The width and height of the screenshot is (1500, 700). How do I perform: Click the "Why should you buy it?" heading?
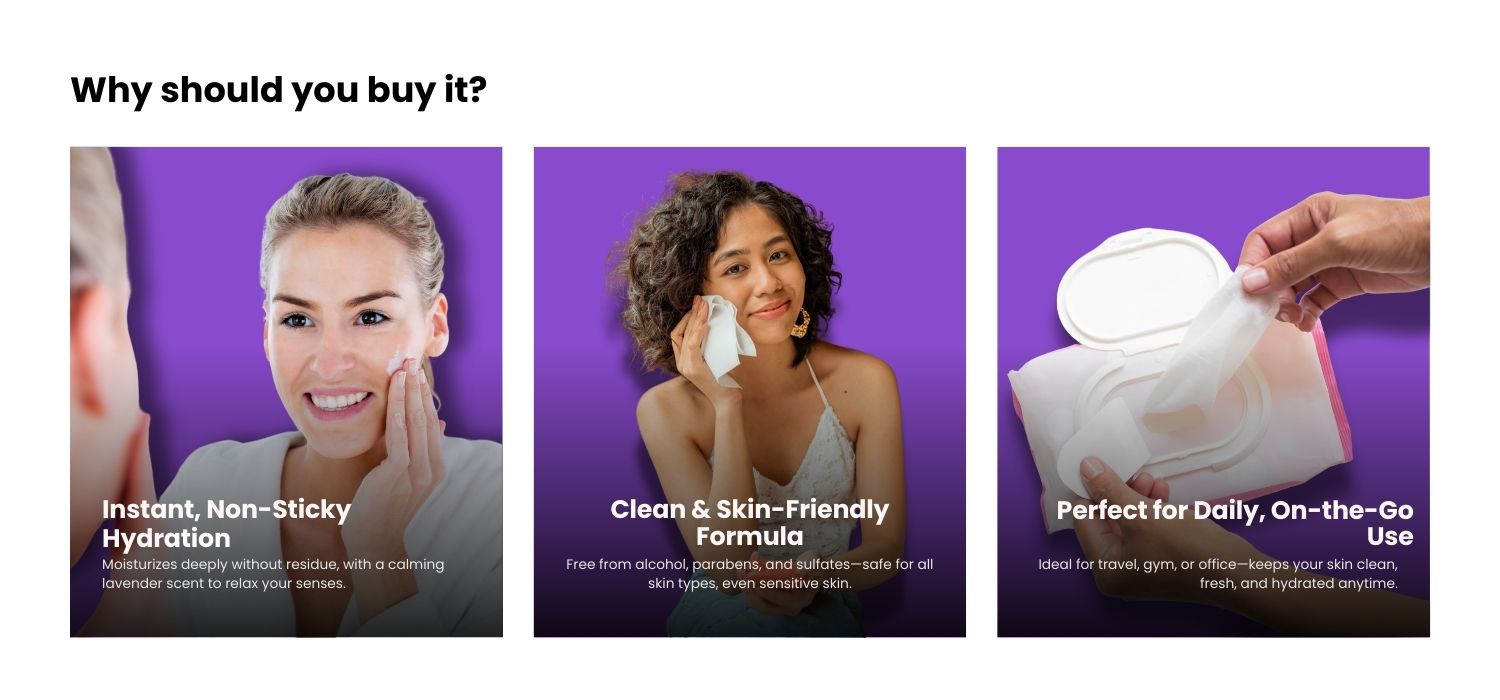278,90
